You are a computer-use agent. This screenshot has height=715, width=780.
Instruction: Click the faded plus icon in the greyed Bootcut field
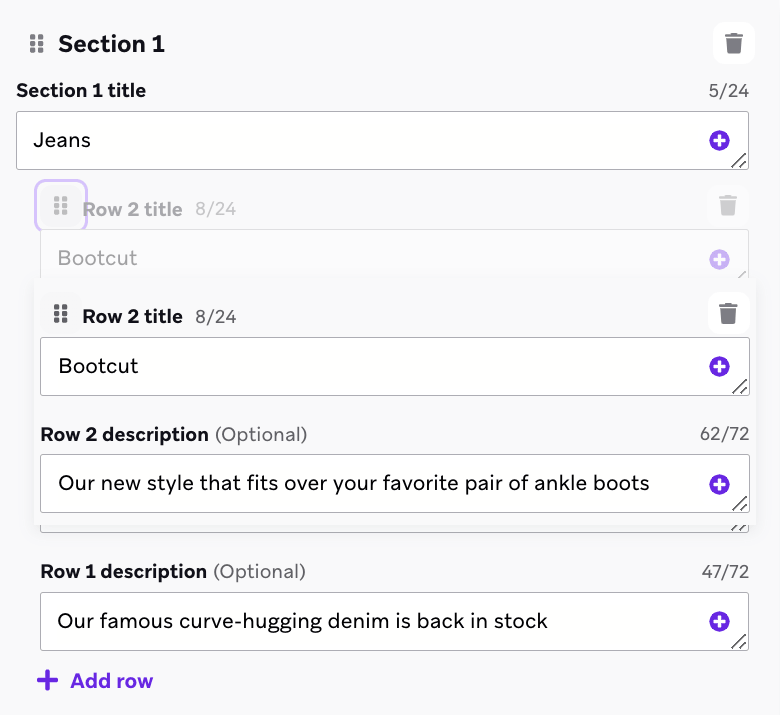pyautogui.click(x=719, y=260)
